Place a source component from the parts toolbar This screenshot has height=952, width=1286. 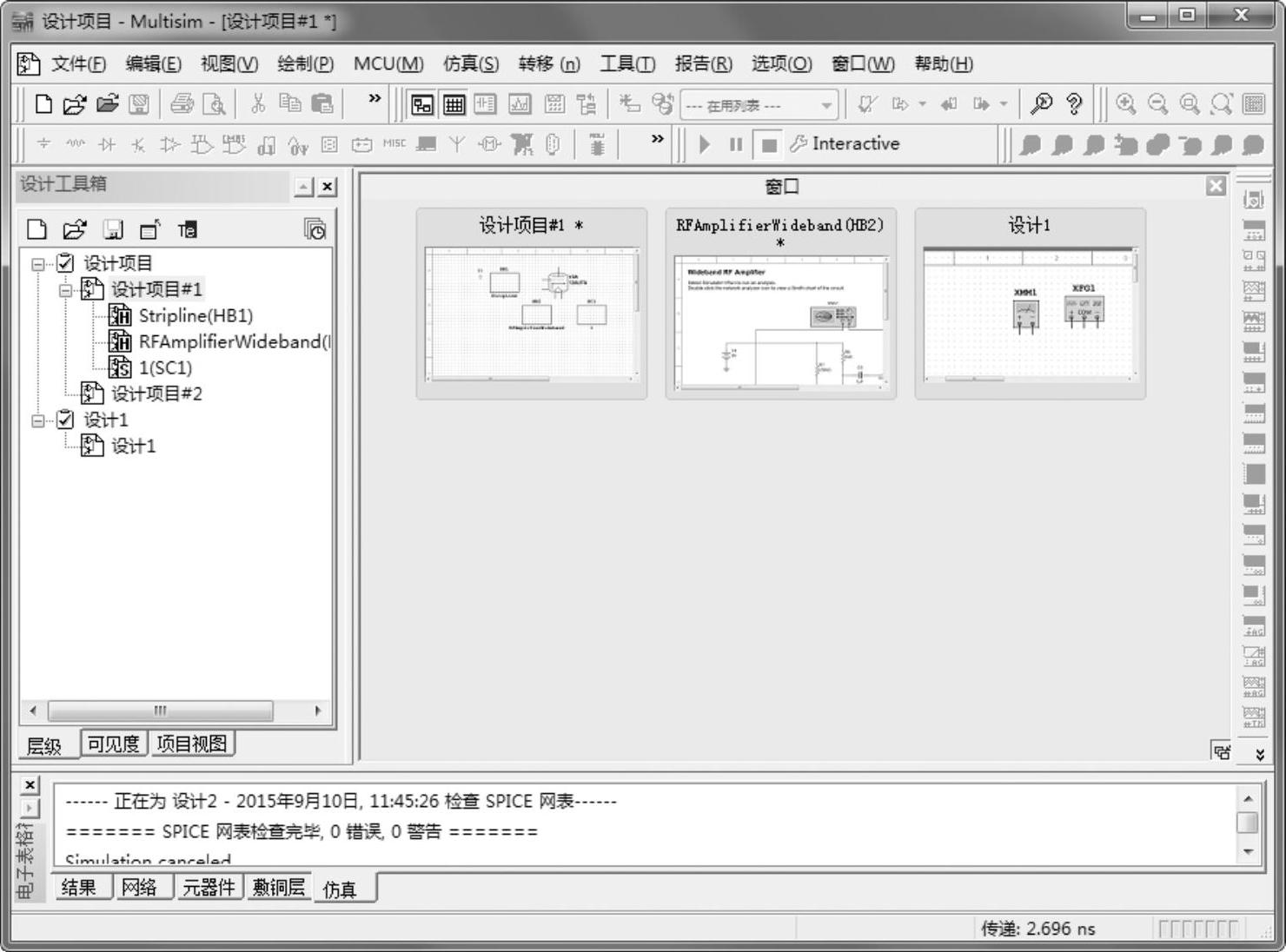pos(43,144)
